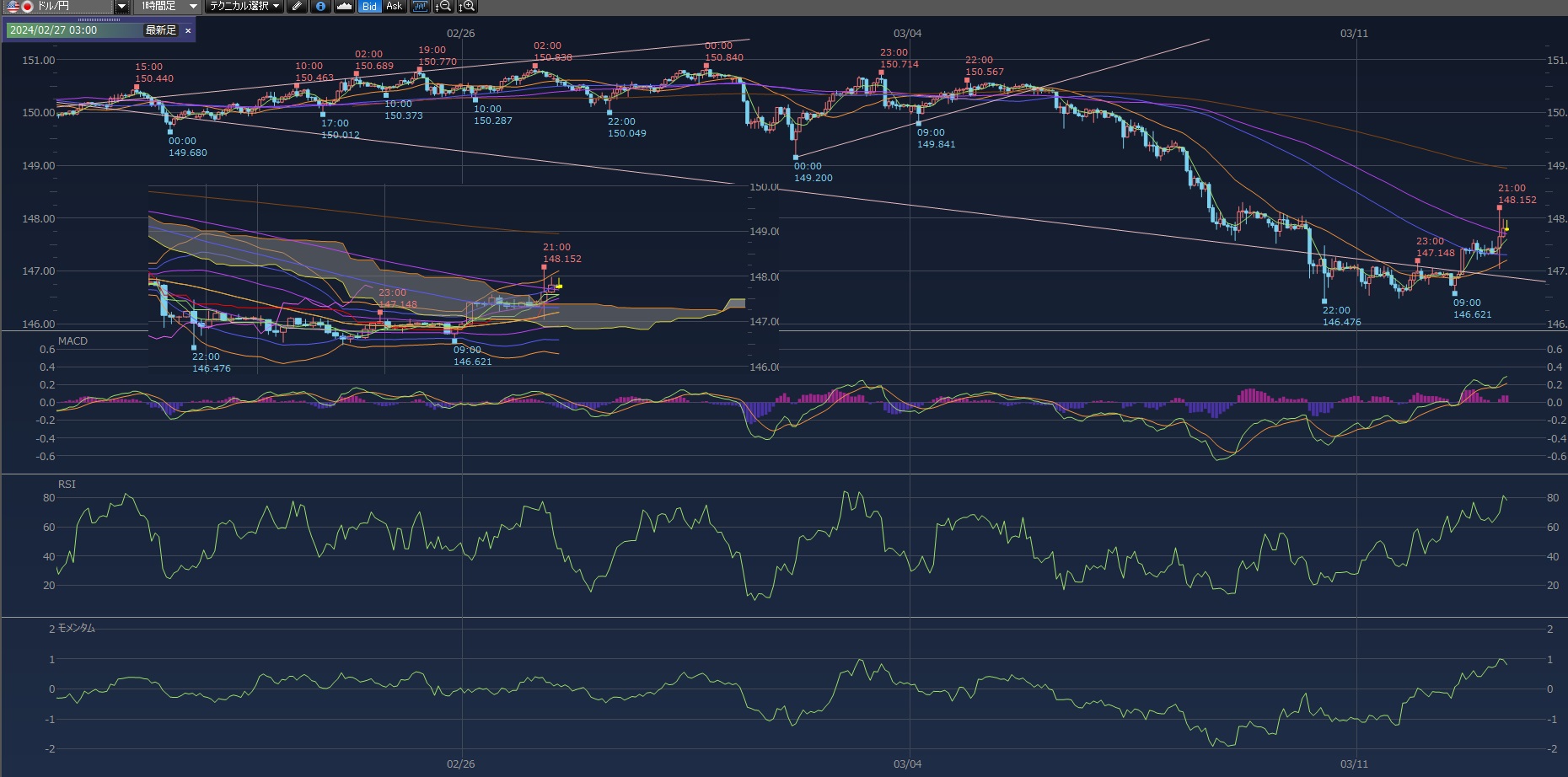Jump to latest candle with 最新足
Screen dimensions: 1568x777
coord(160,30)
